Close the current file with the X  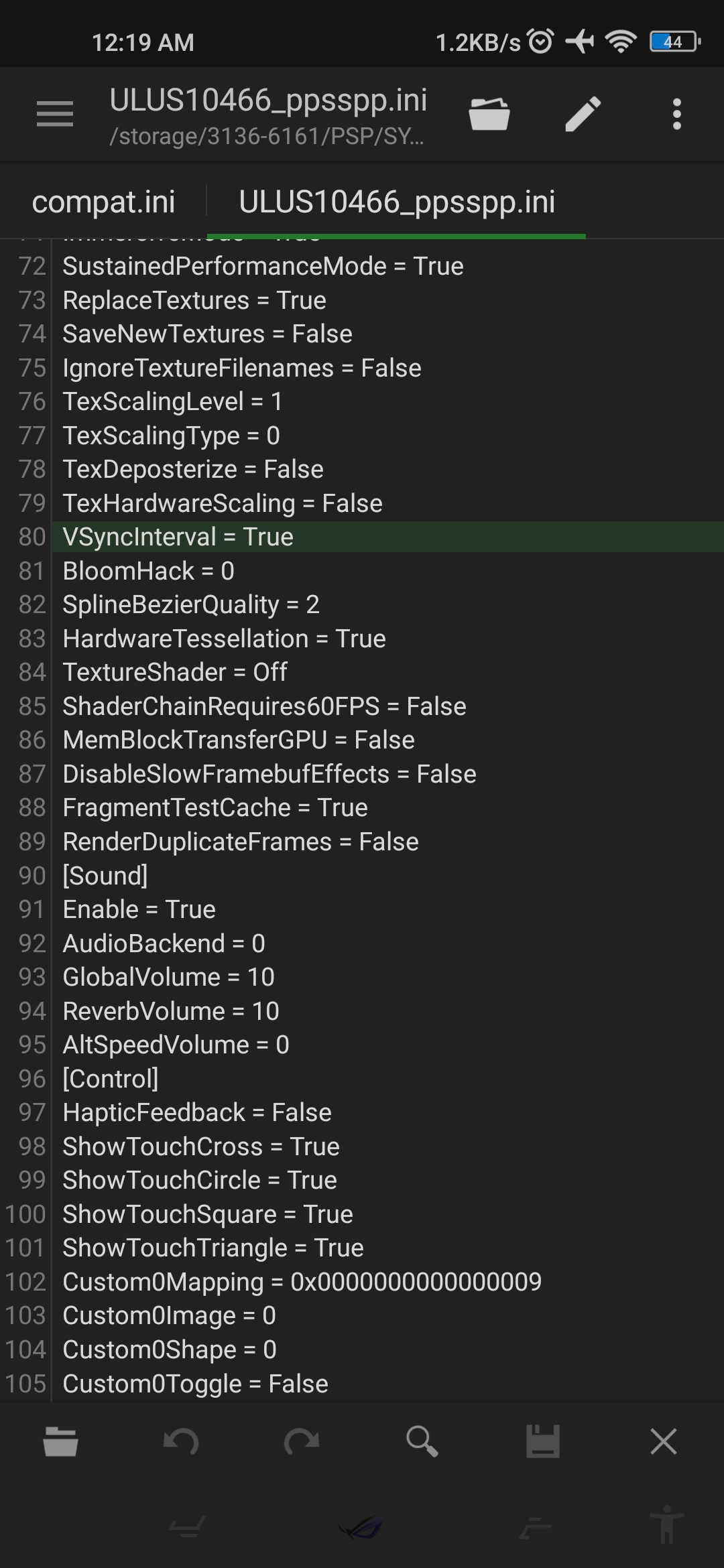[663, 1441]
